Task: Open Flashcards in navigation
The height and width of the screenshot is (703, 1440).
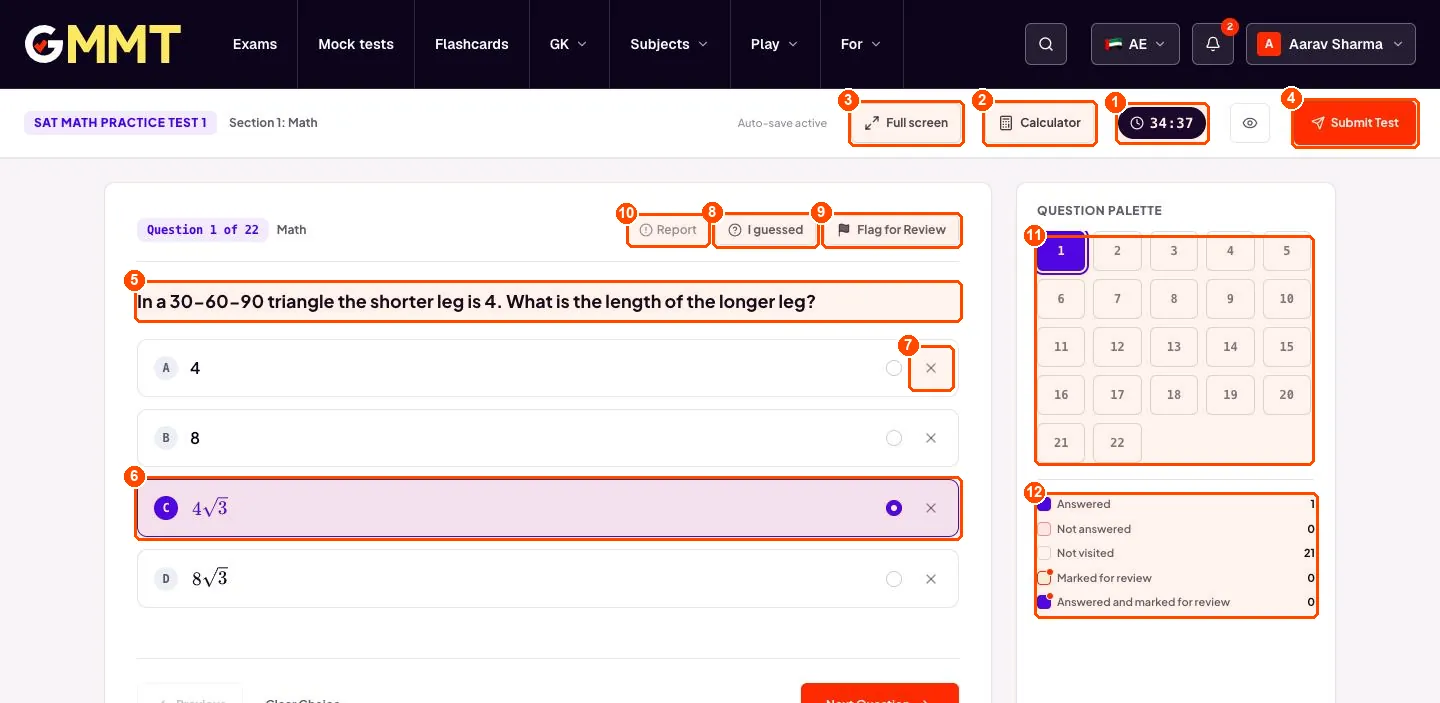Action: [x=472, y=44]
